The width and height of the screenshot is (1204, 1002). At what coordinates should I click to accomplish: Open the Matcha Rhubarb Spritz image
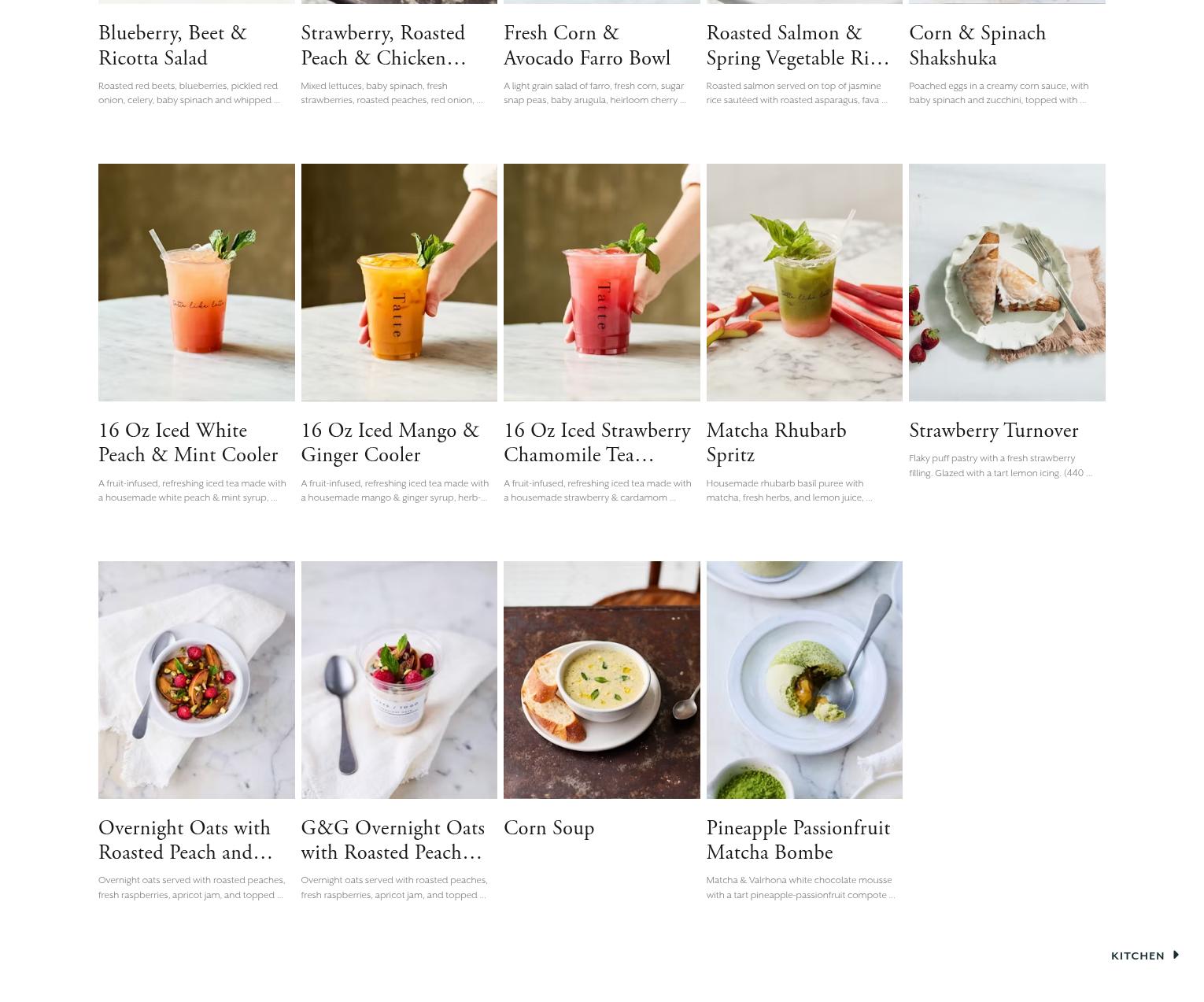(804, 283)
